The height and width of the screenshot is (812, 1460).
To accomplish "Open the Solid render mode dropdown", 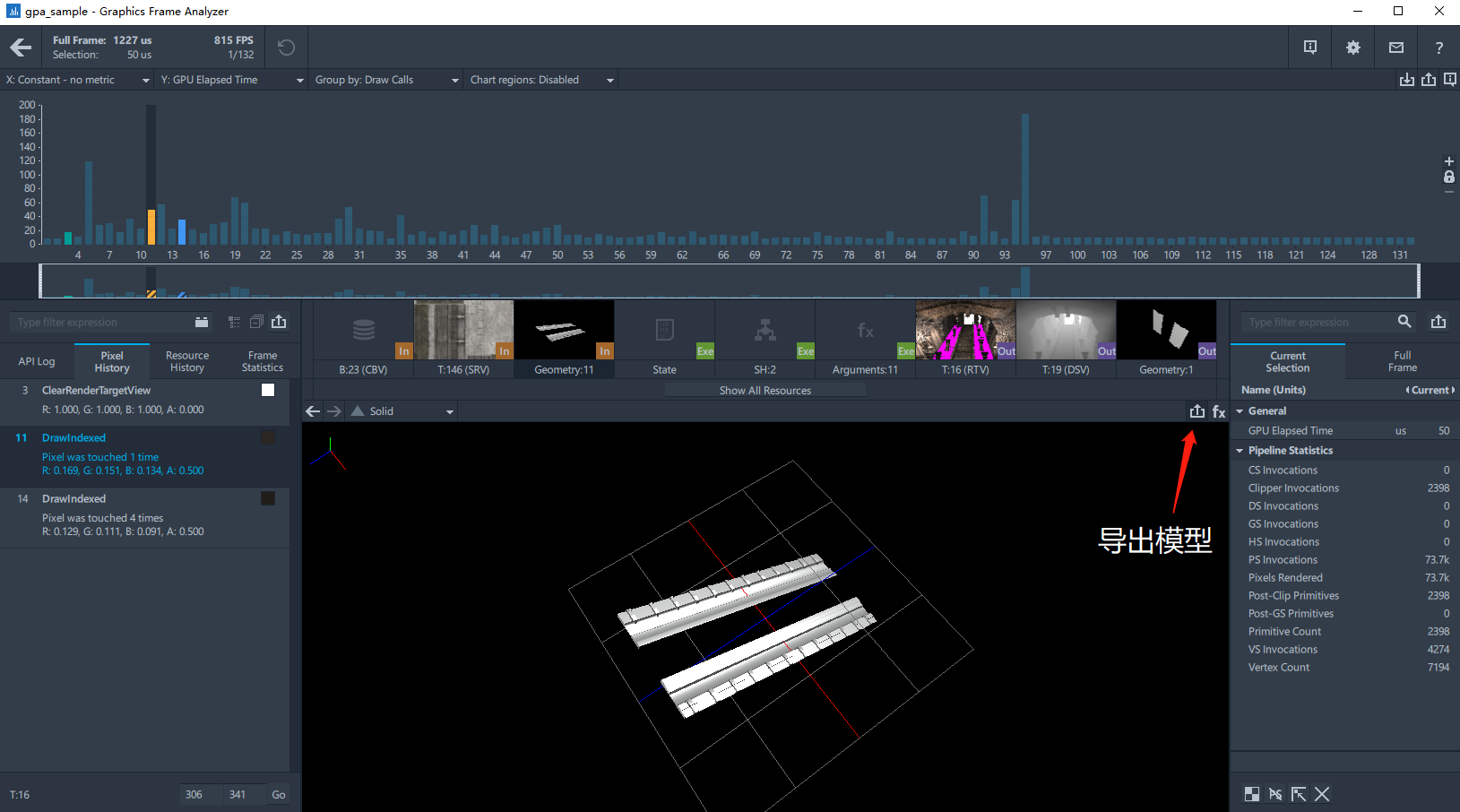I will point(403,411).
